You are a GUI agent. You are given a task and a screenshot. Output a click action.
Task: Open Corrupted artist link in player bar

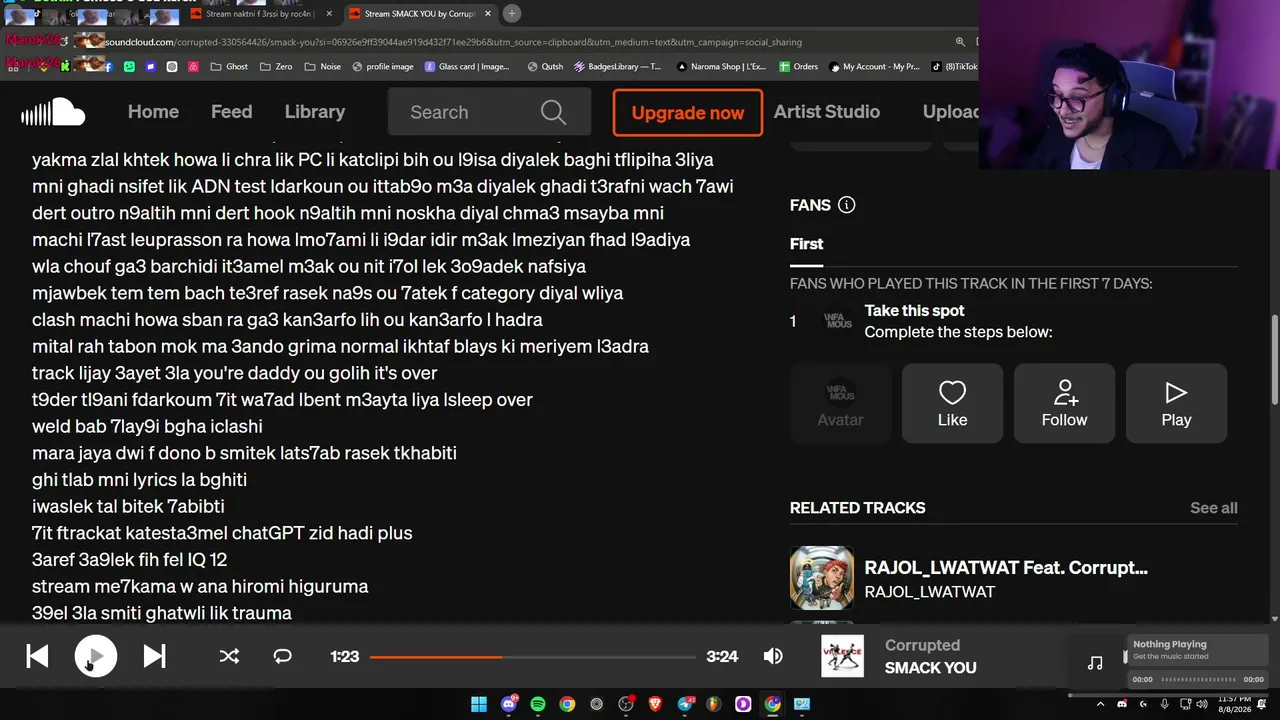point(922,645)
